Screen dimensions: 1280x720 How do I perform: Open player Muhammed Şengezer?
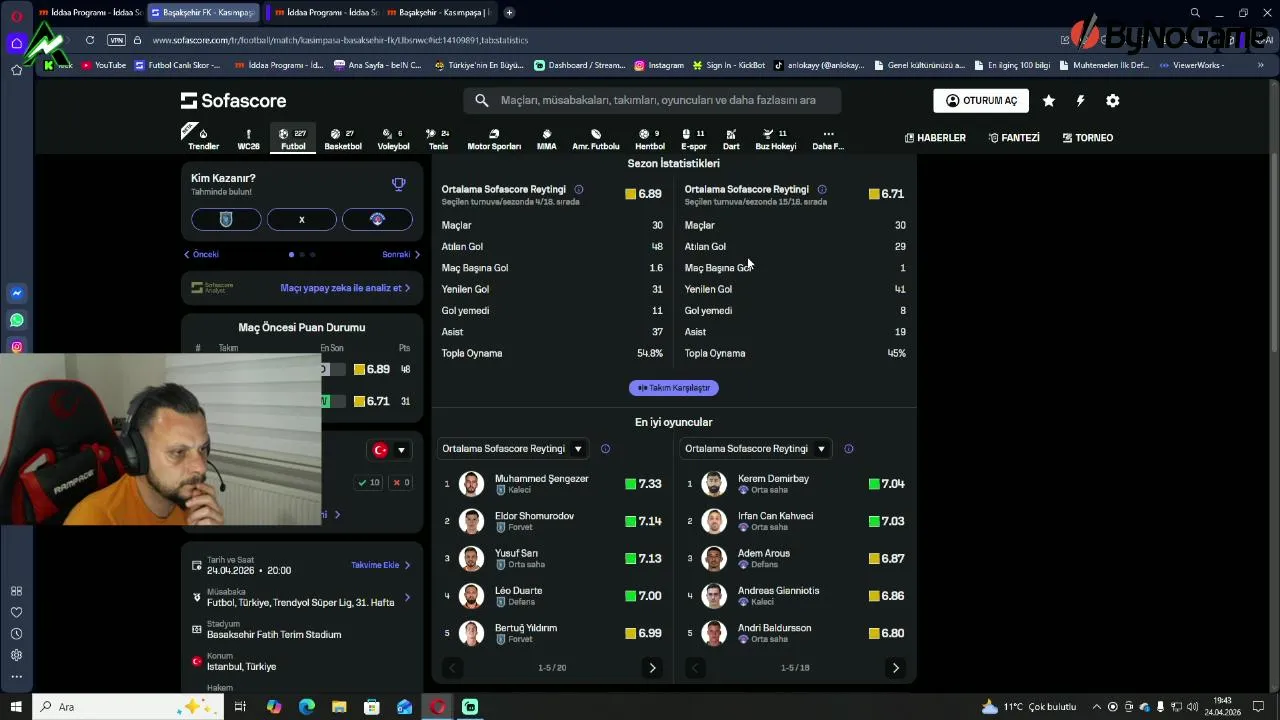click(553, 484)
